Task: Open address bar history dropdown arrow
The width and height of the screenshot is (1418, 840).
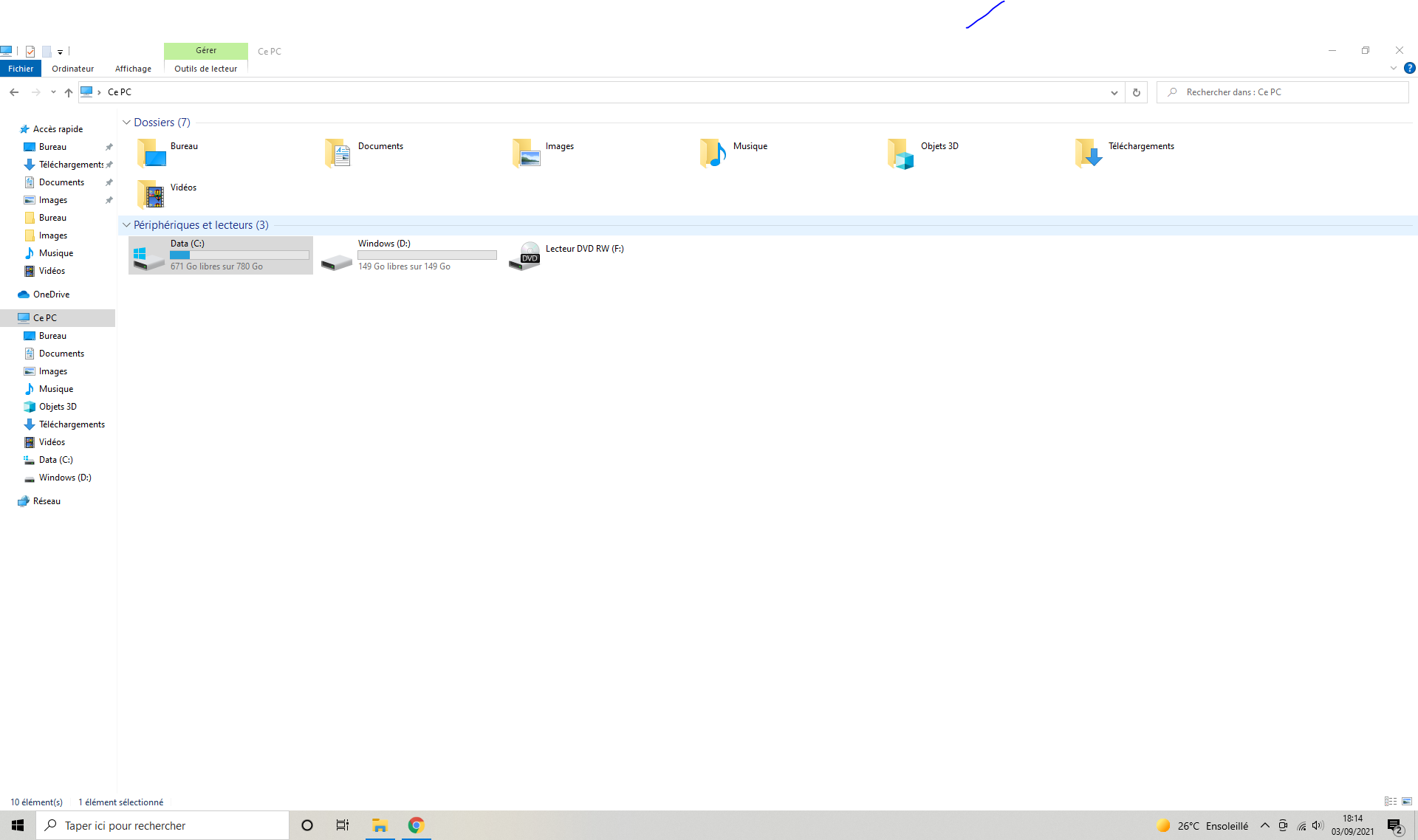Action: (x=1114, y=92)
